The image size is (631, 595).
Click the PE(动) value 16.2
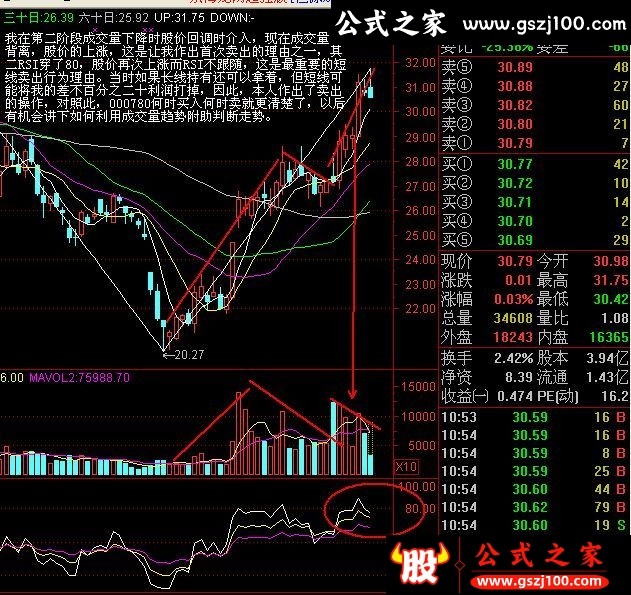coord(615,396)
